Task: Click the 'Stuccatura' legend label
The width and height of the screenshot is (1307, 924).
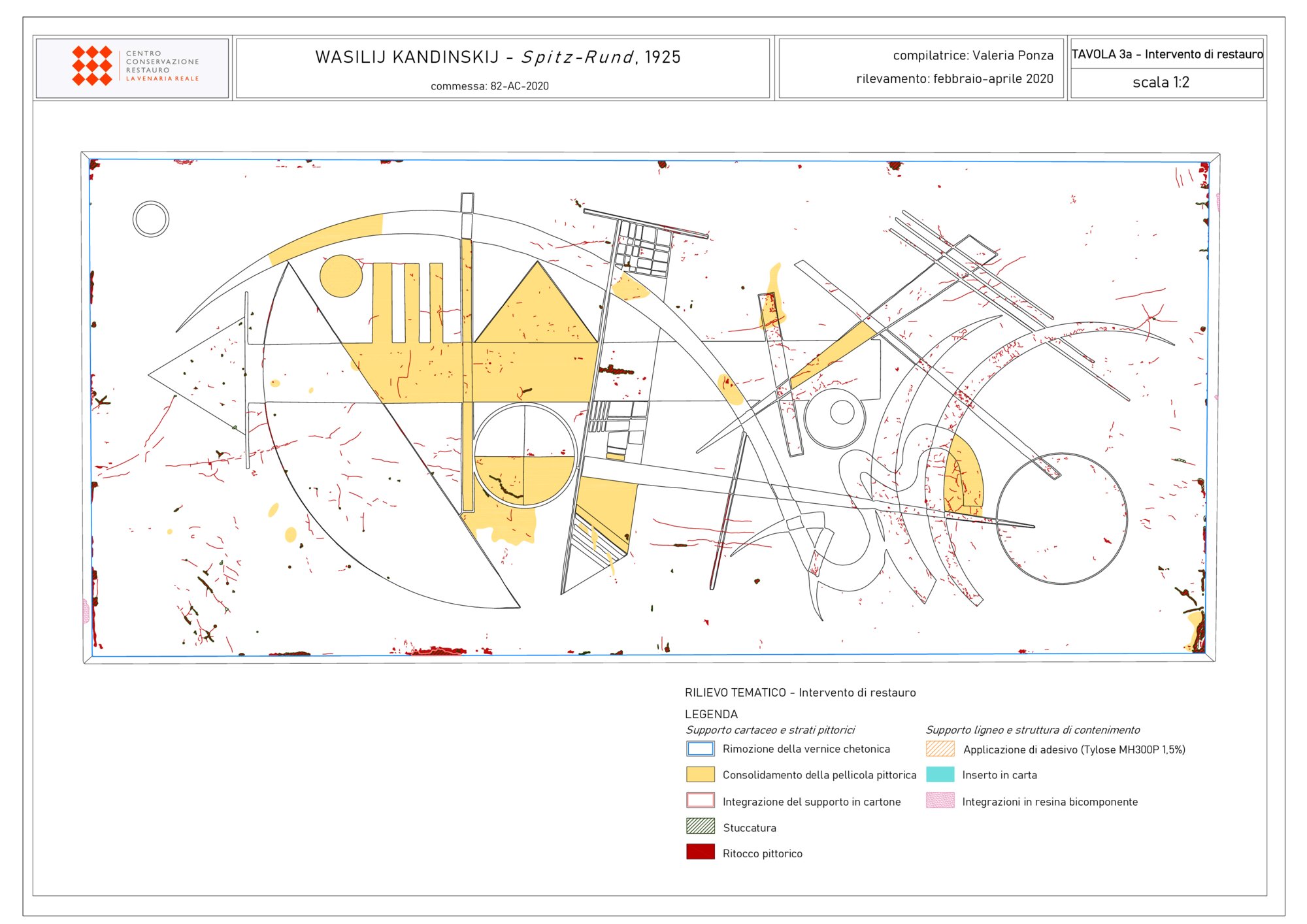Action: (750, 828)
